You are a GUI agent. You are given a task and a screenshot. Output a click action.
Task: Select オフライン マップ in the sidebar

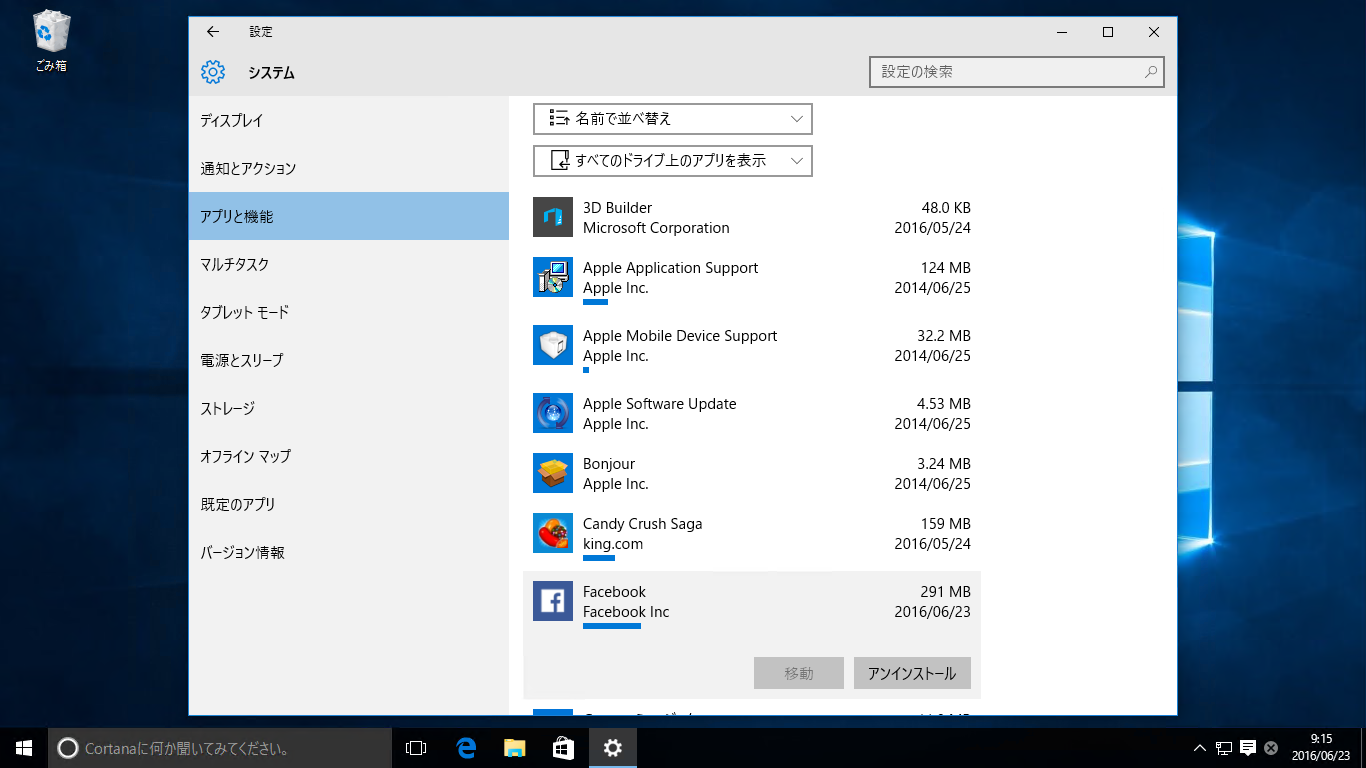(x=349, y=456)
